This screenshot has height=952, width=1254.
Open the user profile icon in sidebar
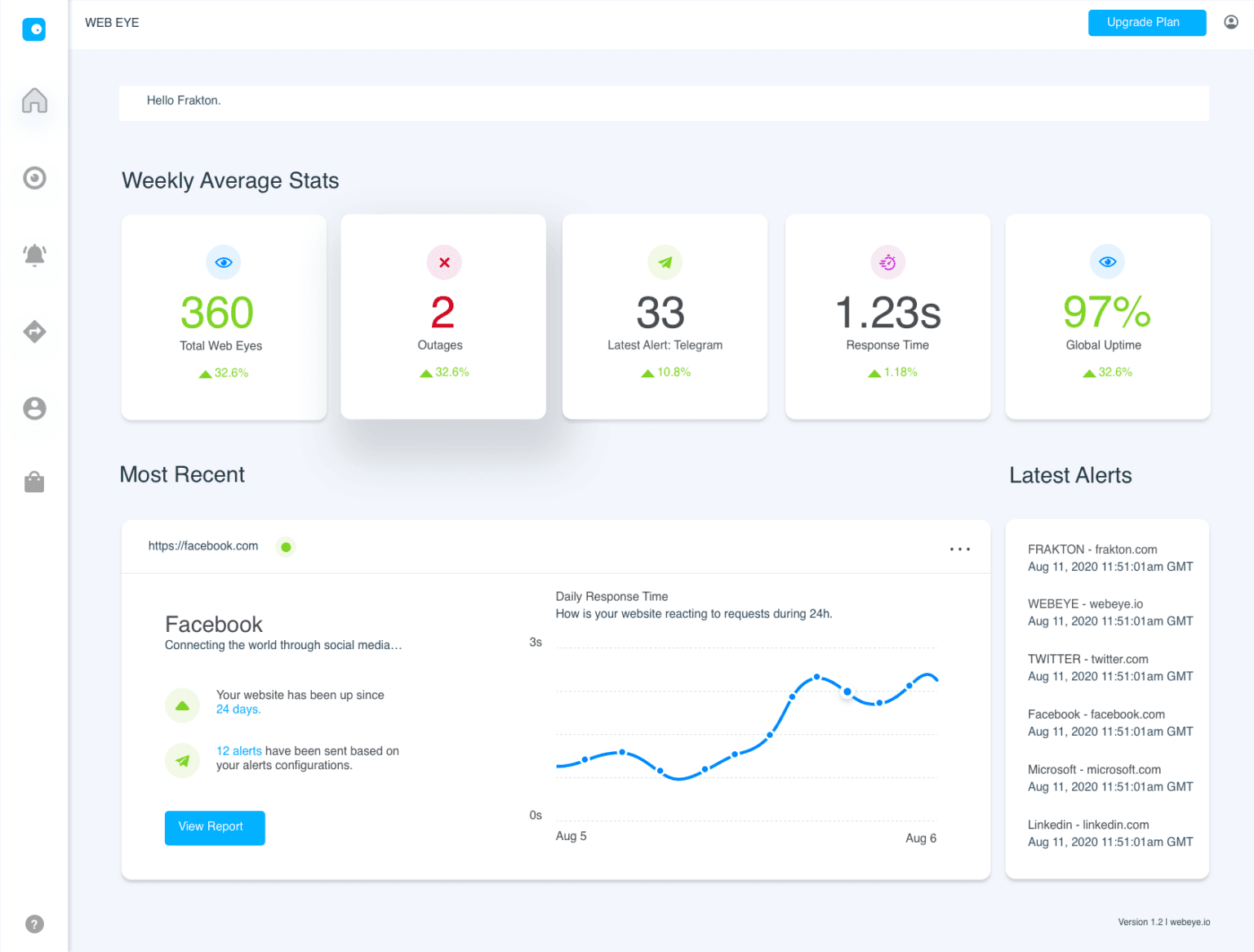[x=34, y=408]
